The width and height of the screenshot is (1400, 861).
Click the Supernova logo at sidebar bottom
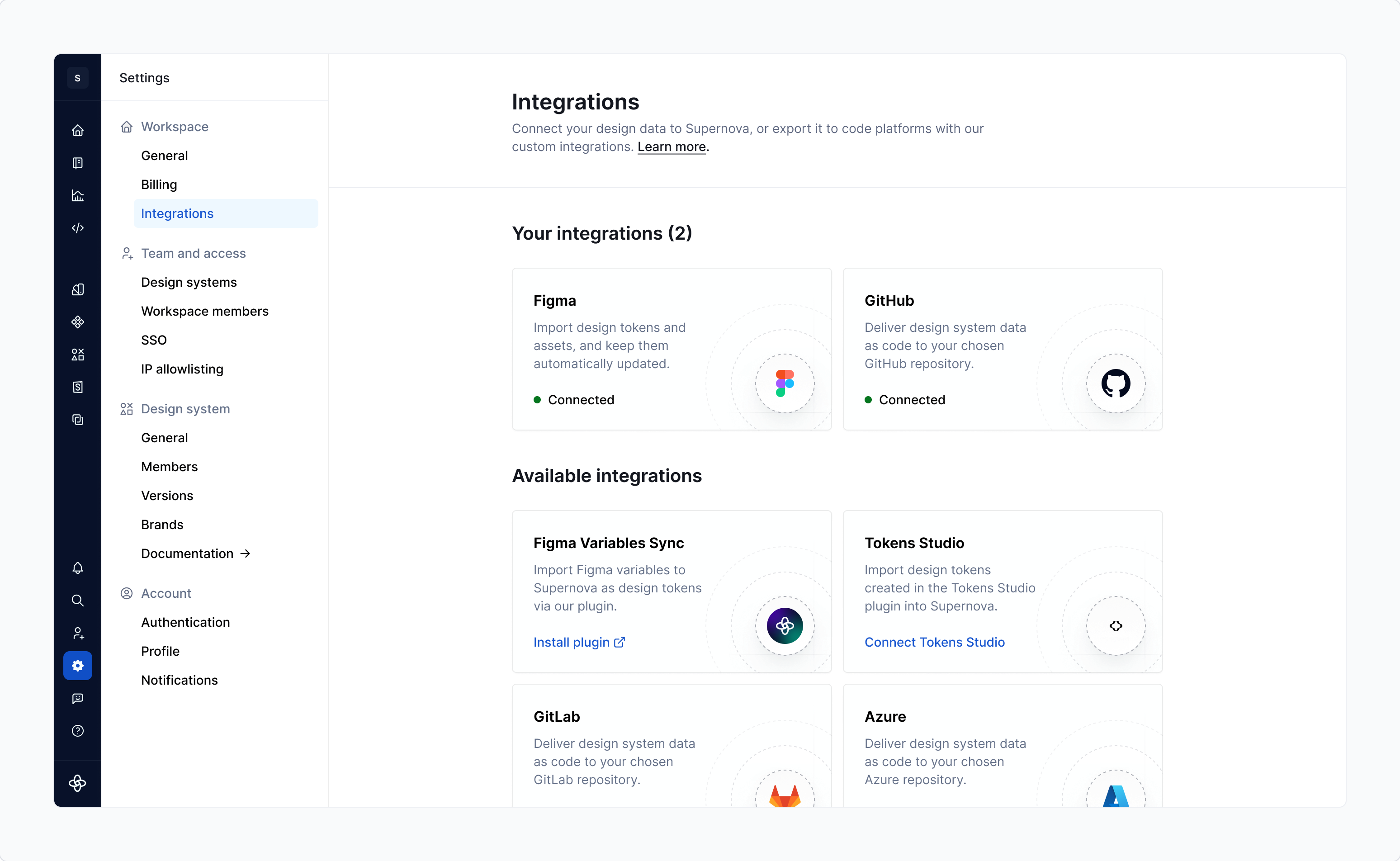[78, 784]
